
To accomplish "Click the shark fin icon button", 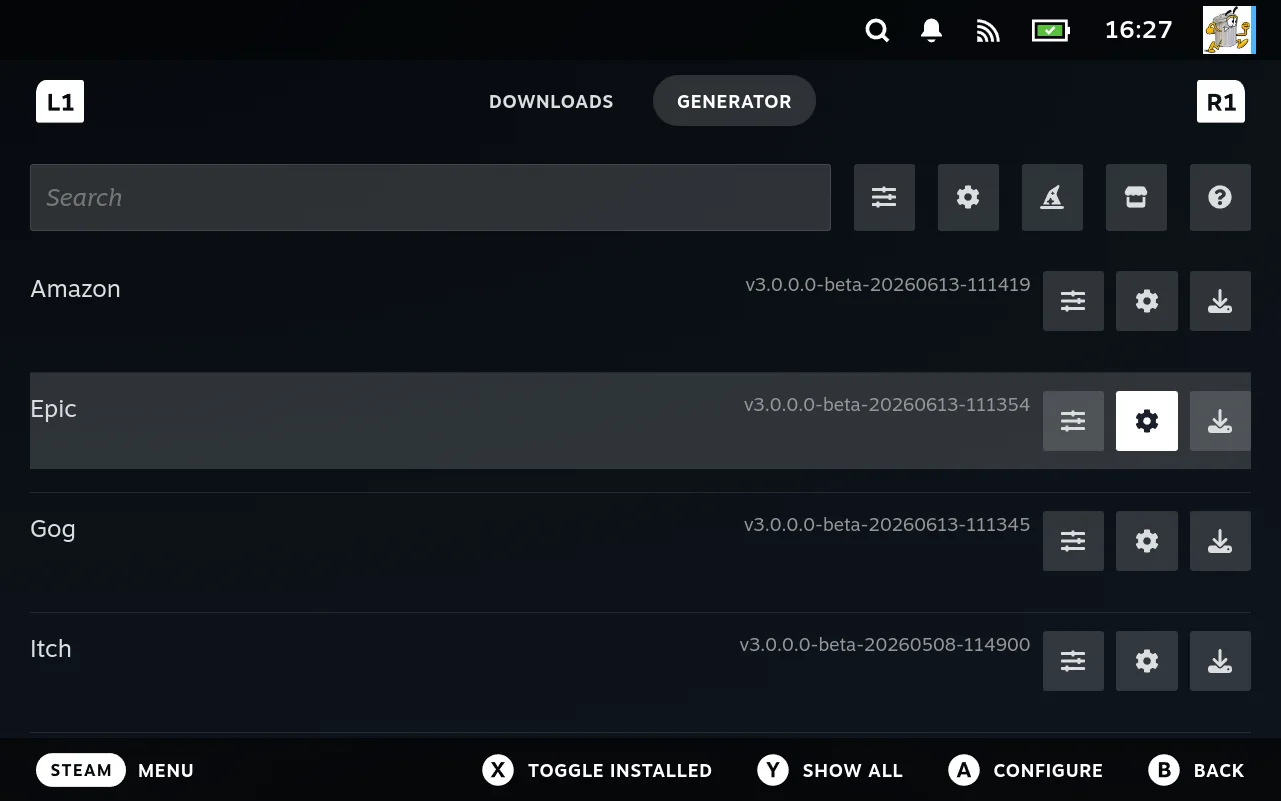I will (x=1052, y=198).
